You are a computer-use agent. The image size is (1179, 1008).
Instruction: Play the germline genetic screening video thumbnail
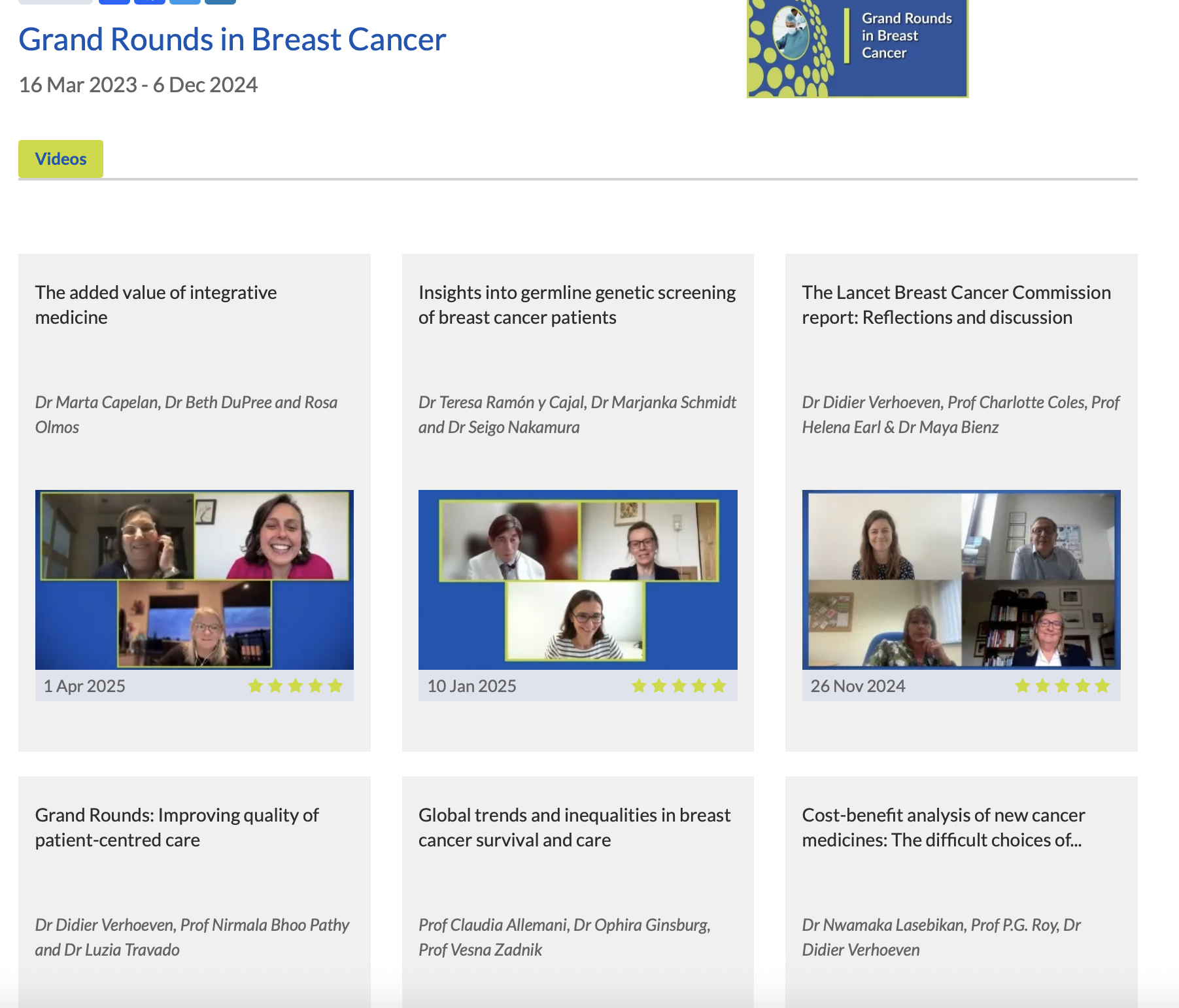(577, 580)
